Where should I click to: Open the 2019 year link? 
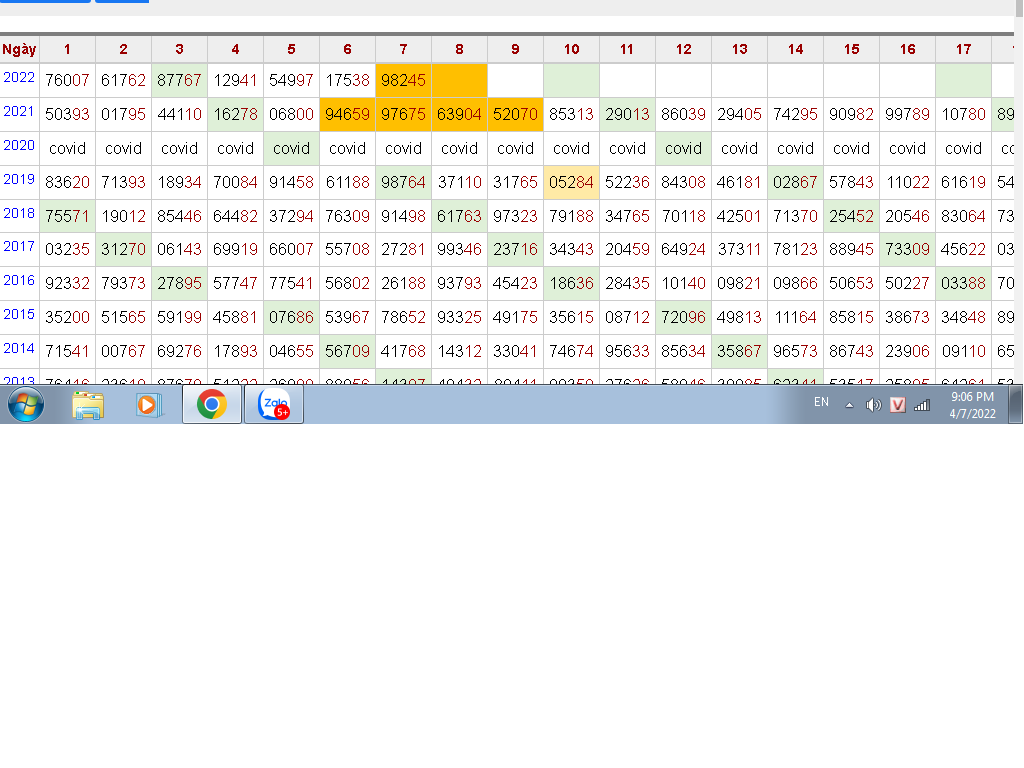pyautogui.click(x=19, y=180)
